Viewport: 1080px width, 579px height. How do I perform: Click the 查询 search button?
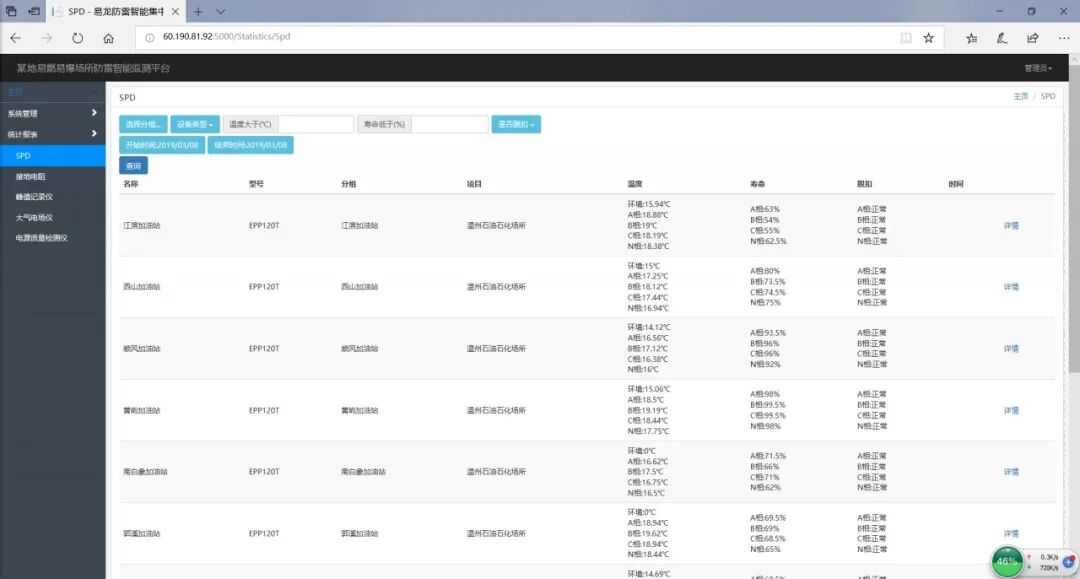(133, 165)
